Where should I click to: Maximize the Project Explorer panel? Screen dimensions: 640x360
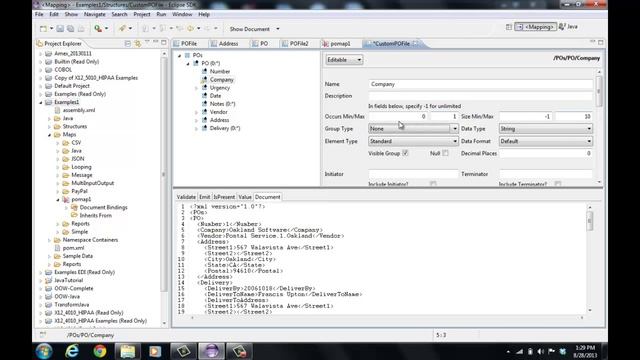click(164, 42)
